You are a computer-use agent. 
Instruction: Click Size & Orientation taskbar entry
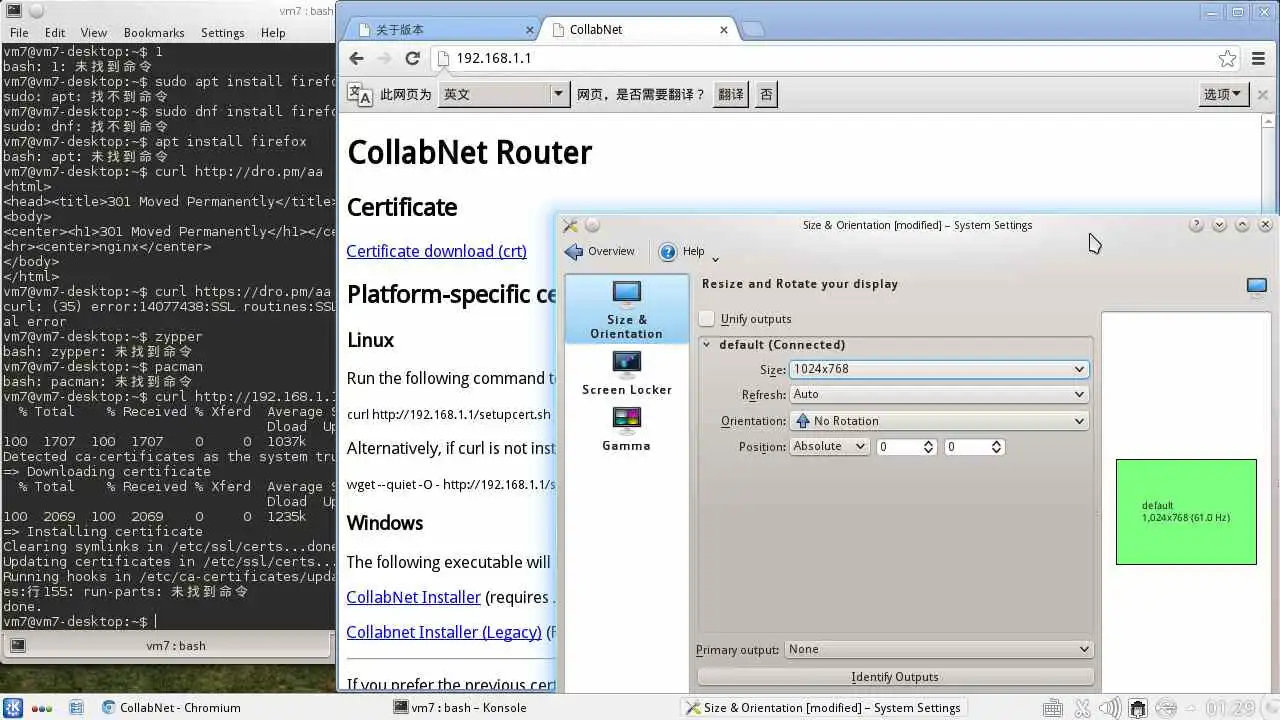tap(822, 708)
